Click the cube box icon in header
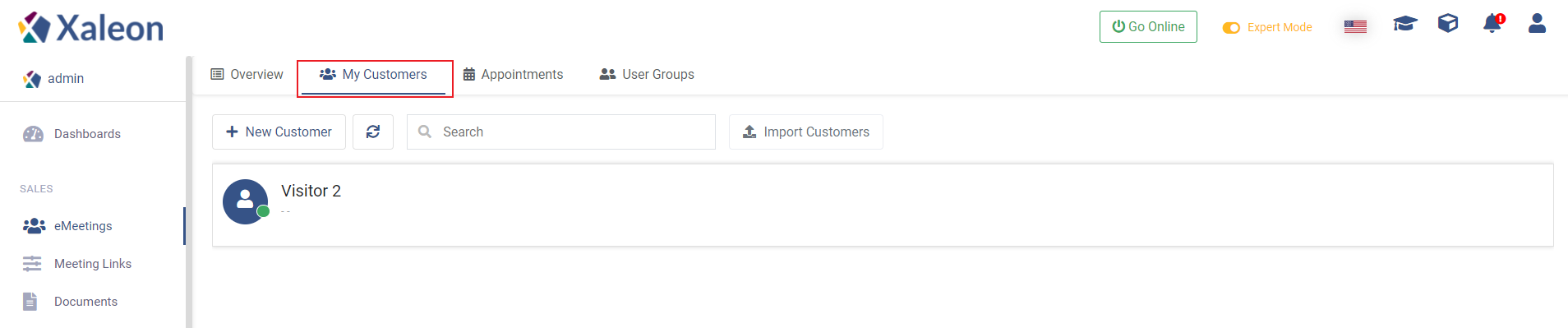This screenshot has height=328, width=1568. click(1448, 24)
